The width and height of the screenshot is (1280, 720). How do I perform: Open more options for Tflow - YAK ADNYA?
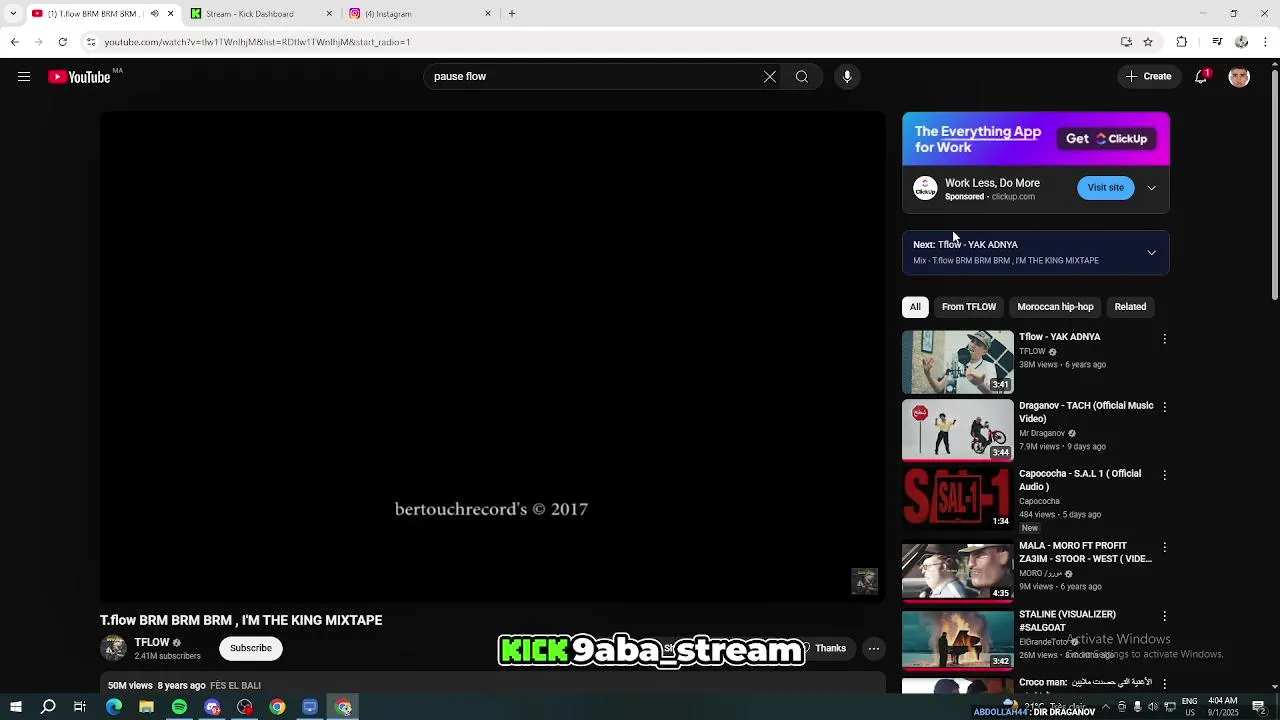[x=1164, y=339]
